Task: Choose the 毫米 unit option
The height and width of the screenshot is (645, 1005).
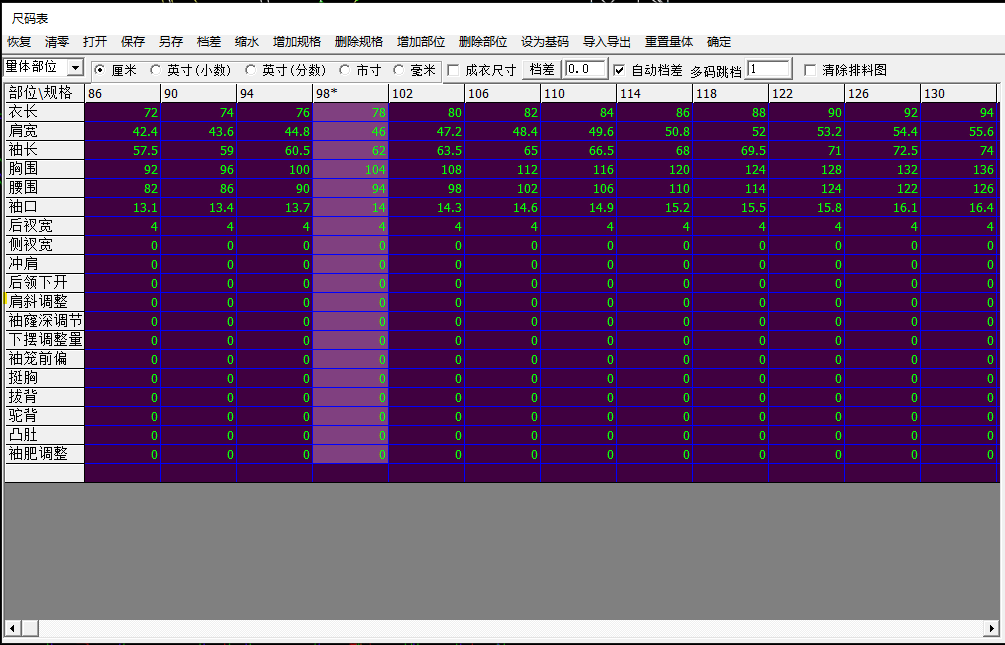Action: pyautogui.click(x=399, y=70)
